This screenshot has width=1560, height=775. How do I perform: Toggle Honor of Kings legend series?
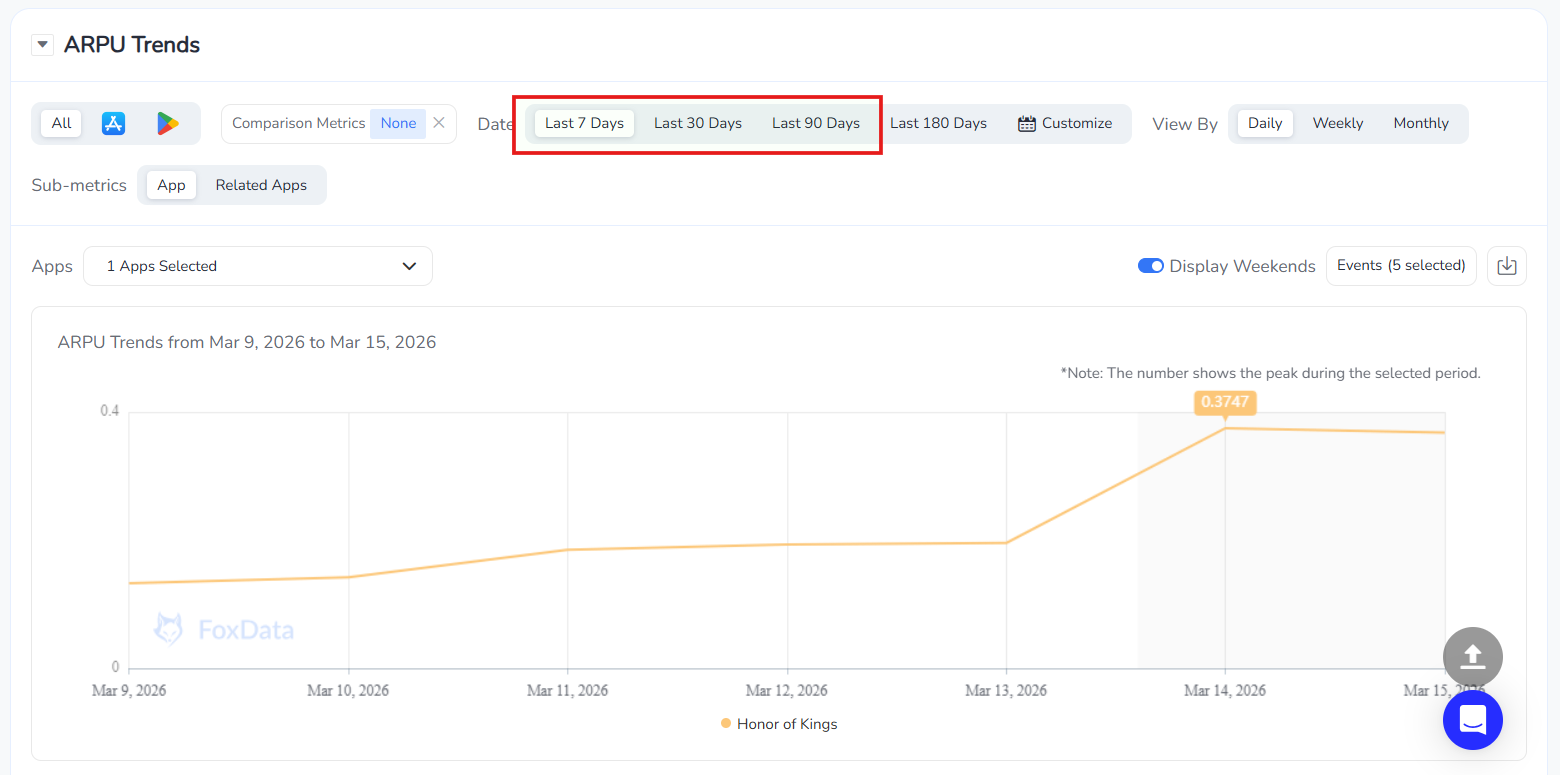pyautogui.click(x=779, y=724)
